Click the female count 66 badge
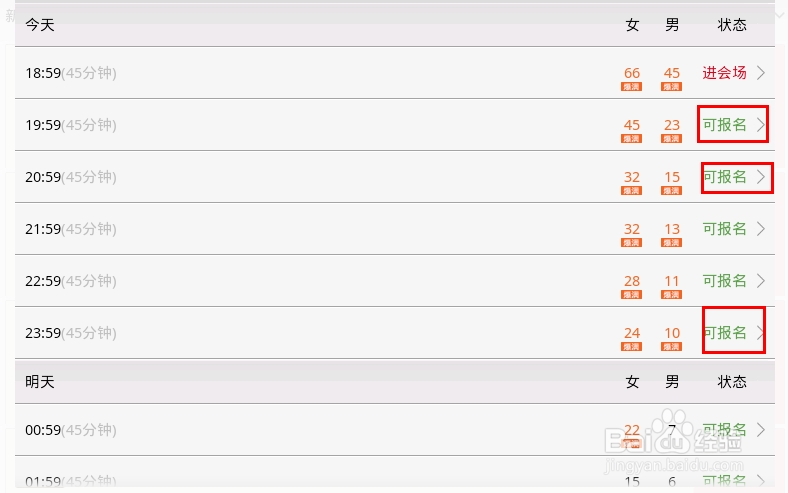 [x=632, y=76]
